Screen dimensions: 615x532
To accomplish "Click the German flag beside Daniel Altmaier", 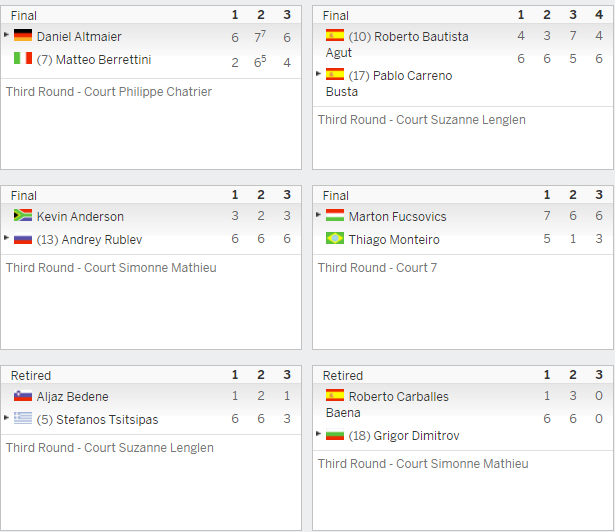I will click(x=23, y=35).
